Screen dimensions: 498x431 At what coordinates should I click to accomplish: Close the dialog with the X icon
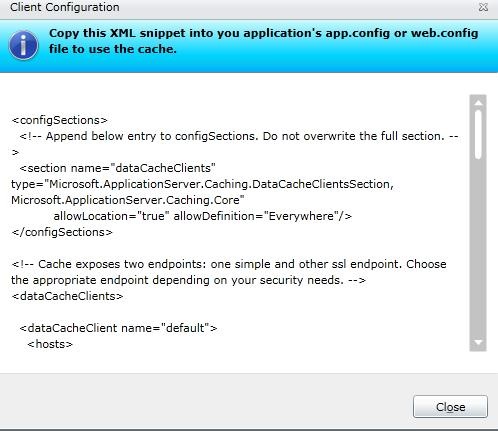(483, 7)
